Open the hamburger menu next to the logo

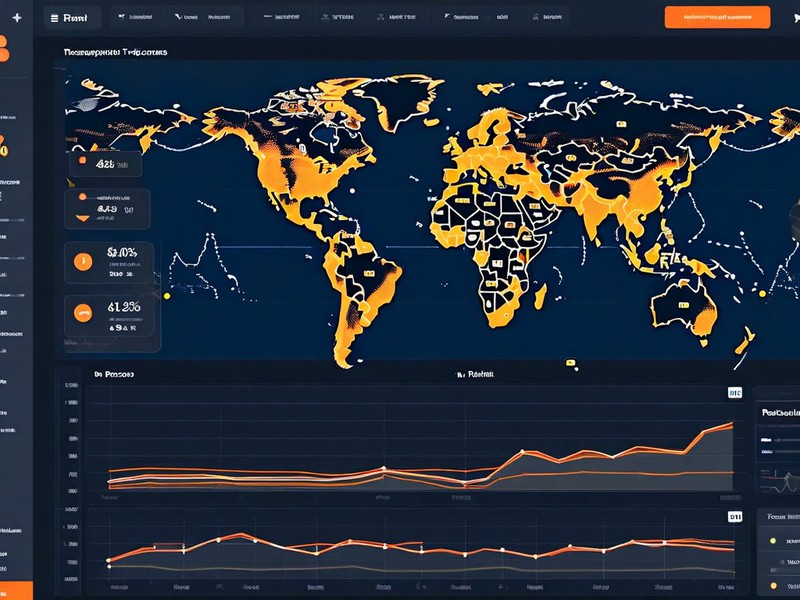[x=55, y=17]
